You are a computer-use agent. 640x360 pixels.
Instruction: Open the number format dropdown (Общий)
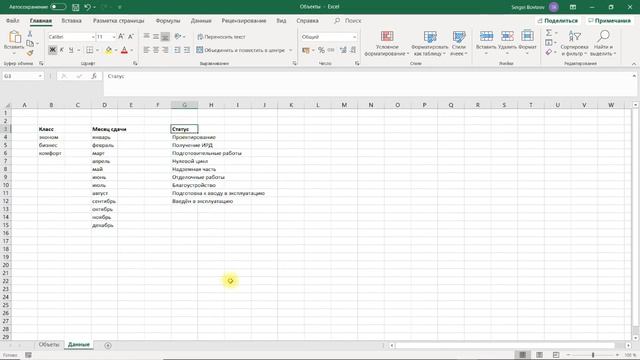tap(354, 37)
